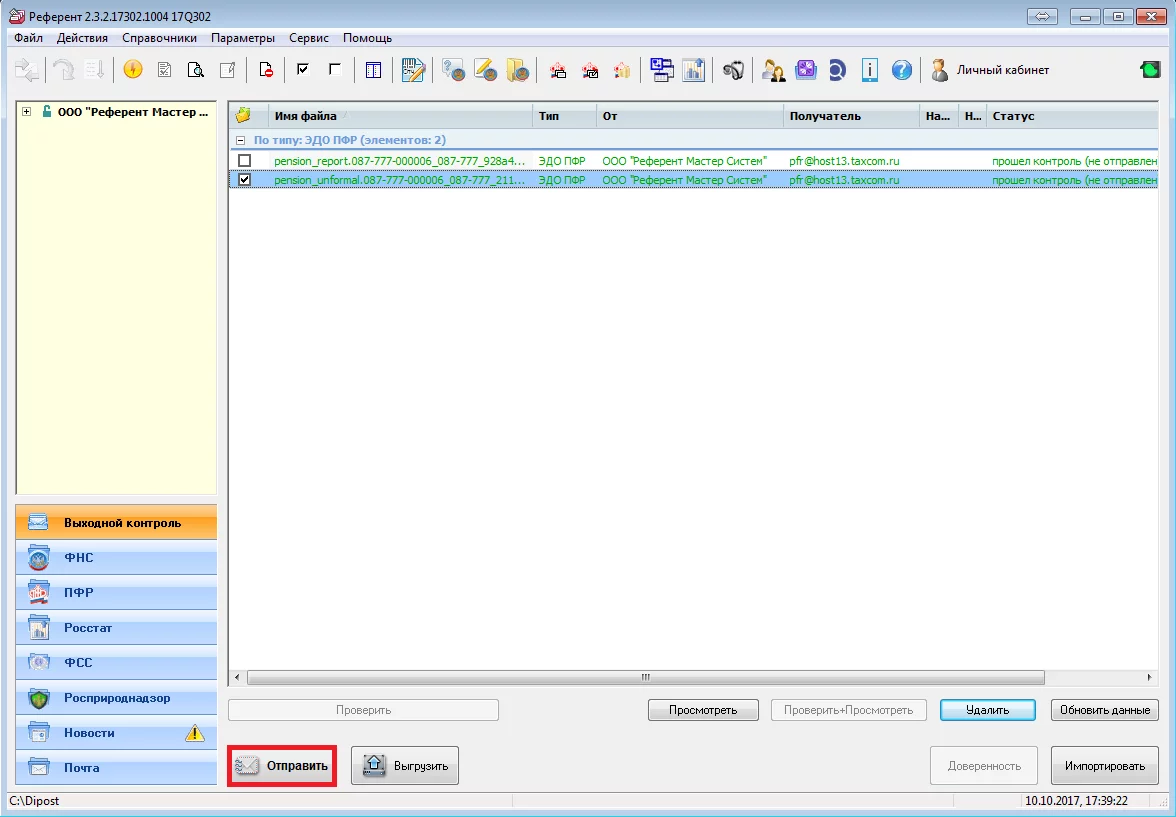Screen dimensions: 1176x817
Task: Open the ФНС section
Action: tap(116, 557)
